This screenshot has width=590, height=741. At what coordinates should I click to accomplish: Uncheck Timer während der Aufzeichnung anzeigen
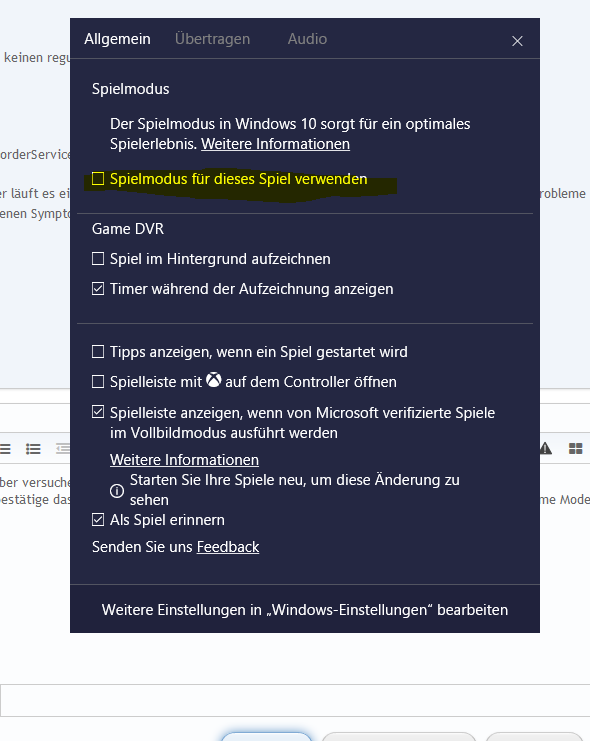coord(98,288)
